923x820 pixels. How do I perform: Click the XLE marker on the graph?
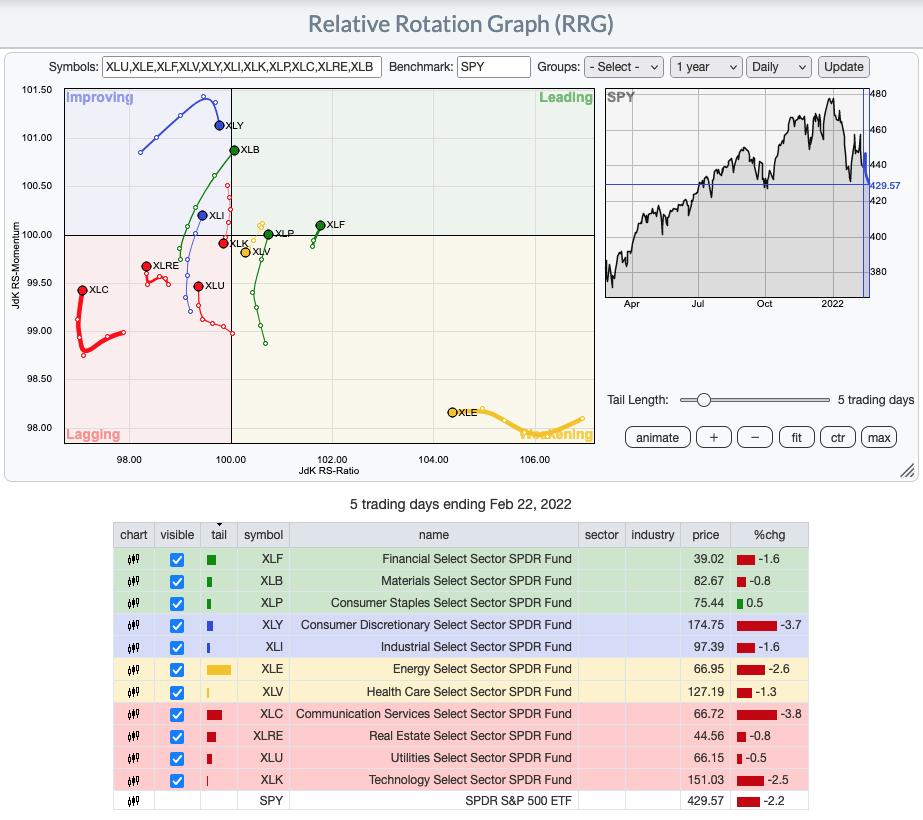452,413
